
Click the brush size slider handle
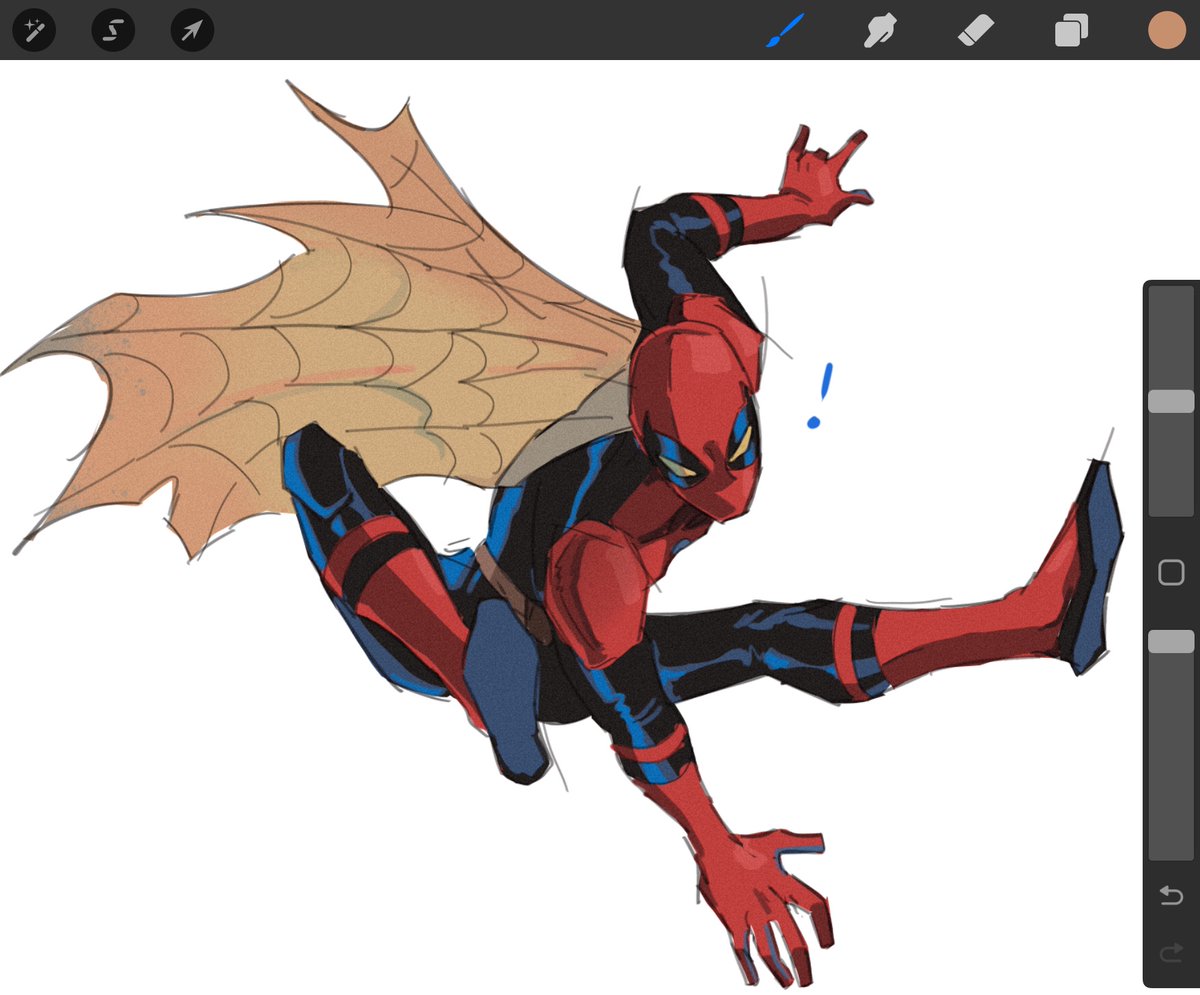[x=1171, y=401]
